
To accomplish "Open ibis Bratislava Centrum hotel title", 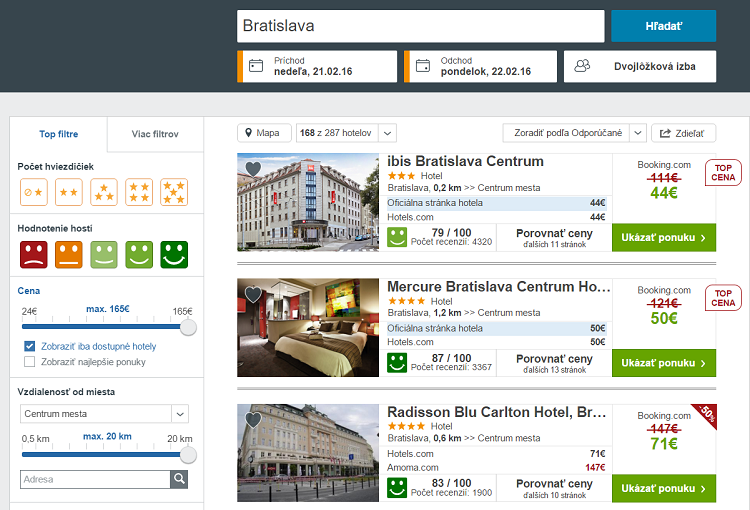I will pos(465,161).
